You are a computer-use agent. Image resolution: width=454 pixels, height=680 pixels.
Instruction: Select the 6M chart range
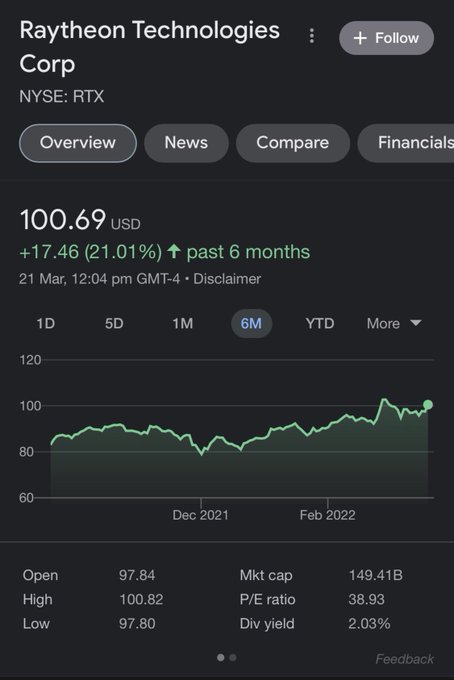point(251,324)
